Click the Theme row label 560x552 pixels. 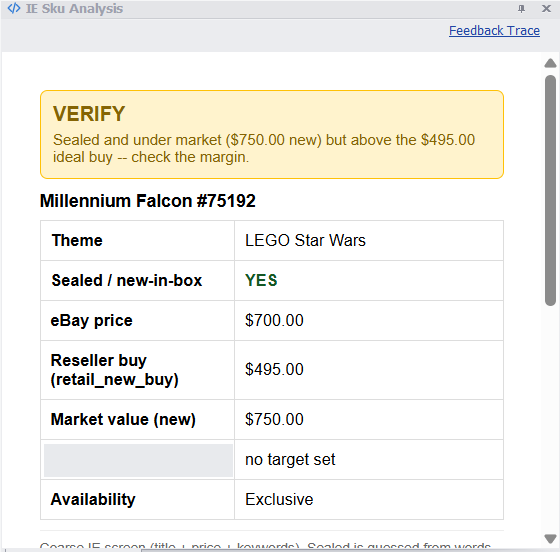coord(77,240)
